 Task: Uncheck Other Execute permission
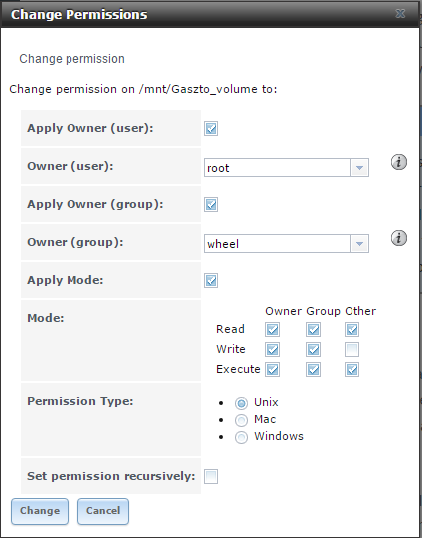352,370
